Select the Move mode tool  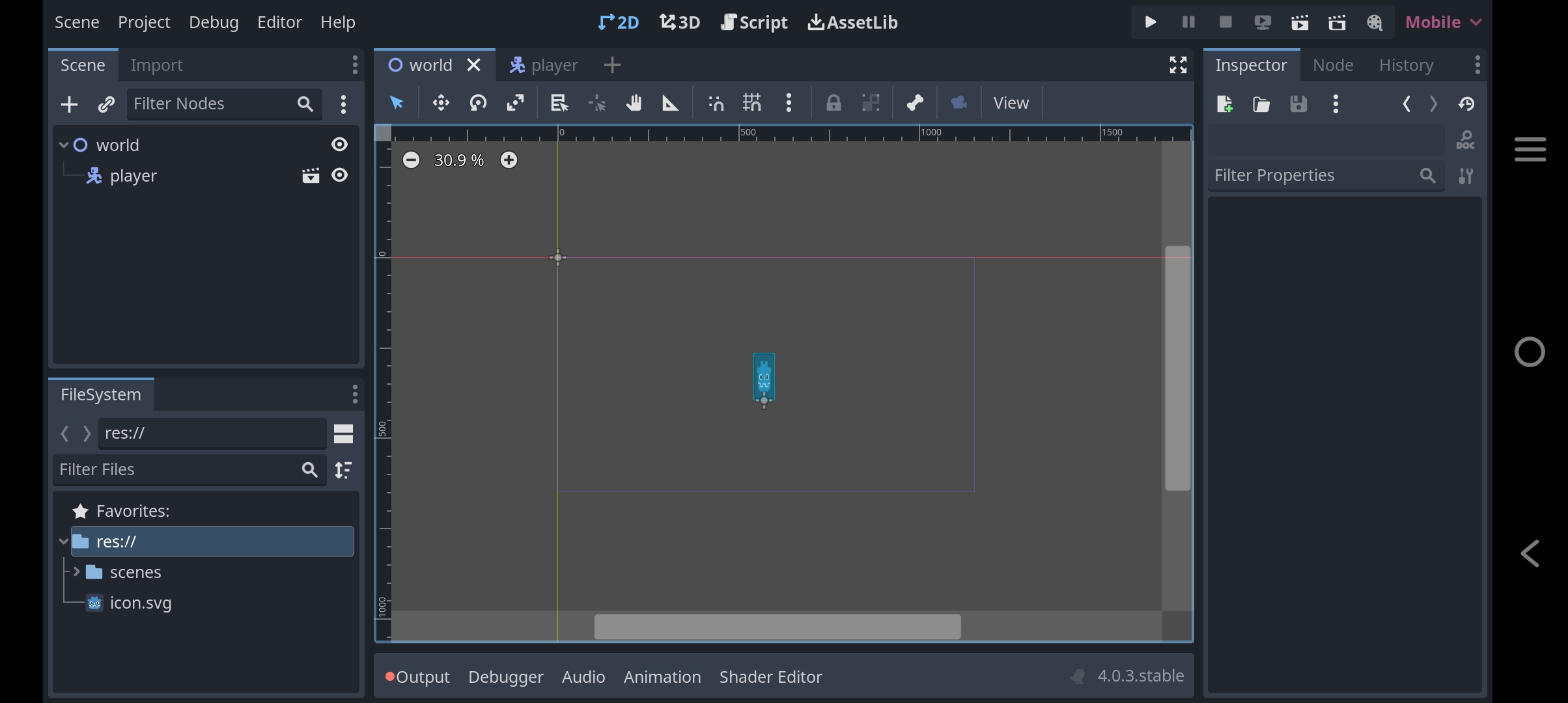[x=440, y=103]
